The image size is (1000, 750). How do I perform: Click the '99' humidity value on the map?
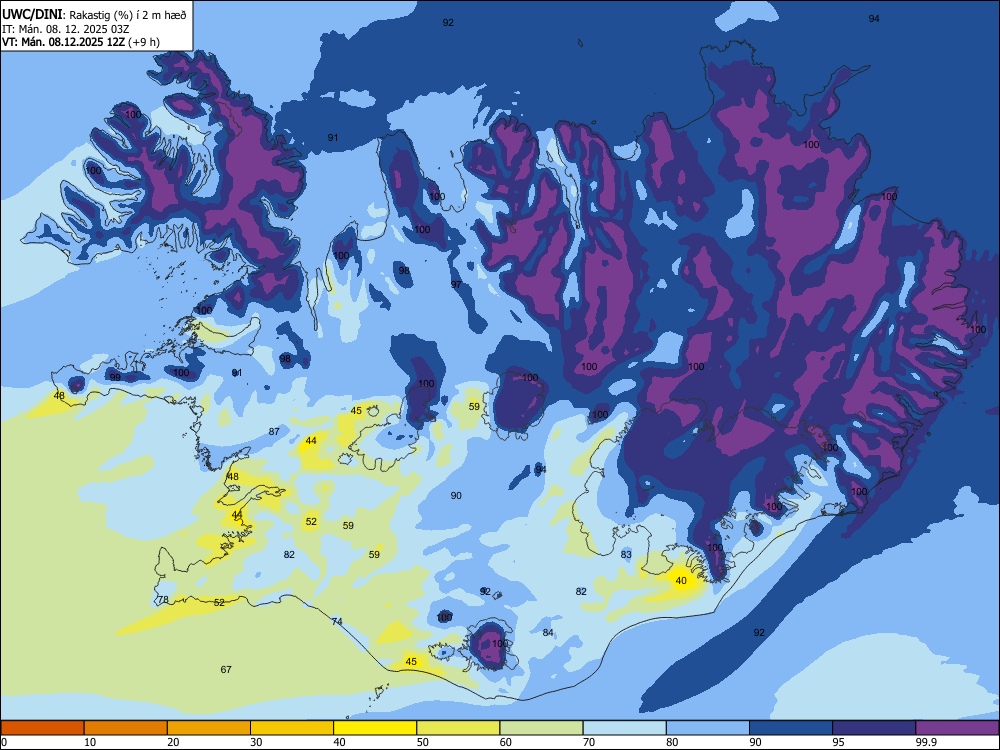coord(115,377)
